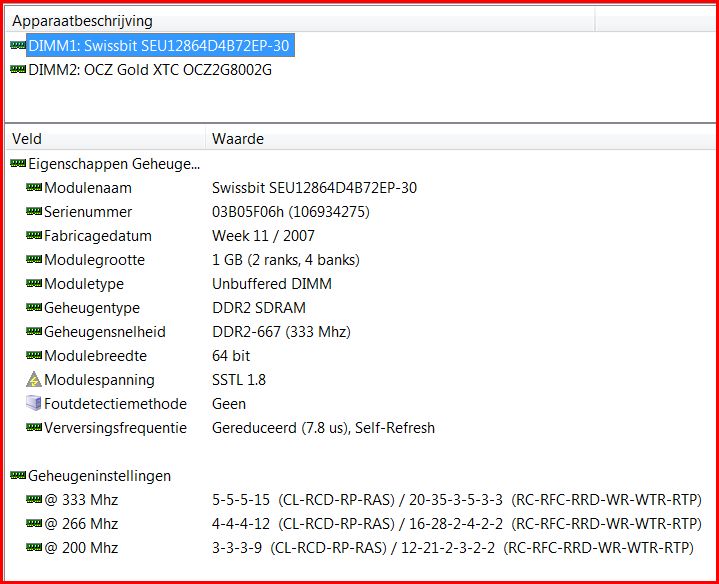
Task: Click the Fabricagedatum row icon
Action: (34, 235)
